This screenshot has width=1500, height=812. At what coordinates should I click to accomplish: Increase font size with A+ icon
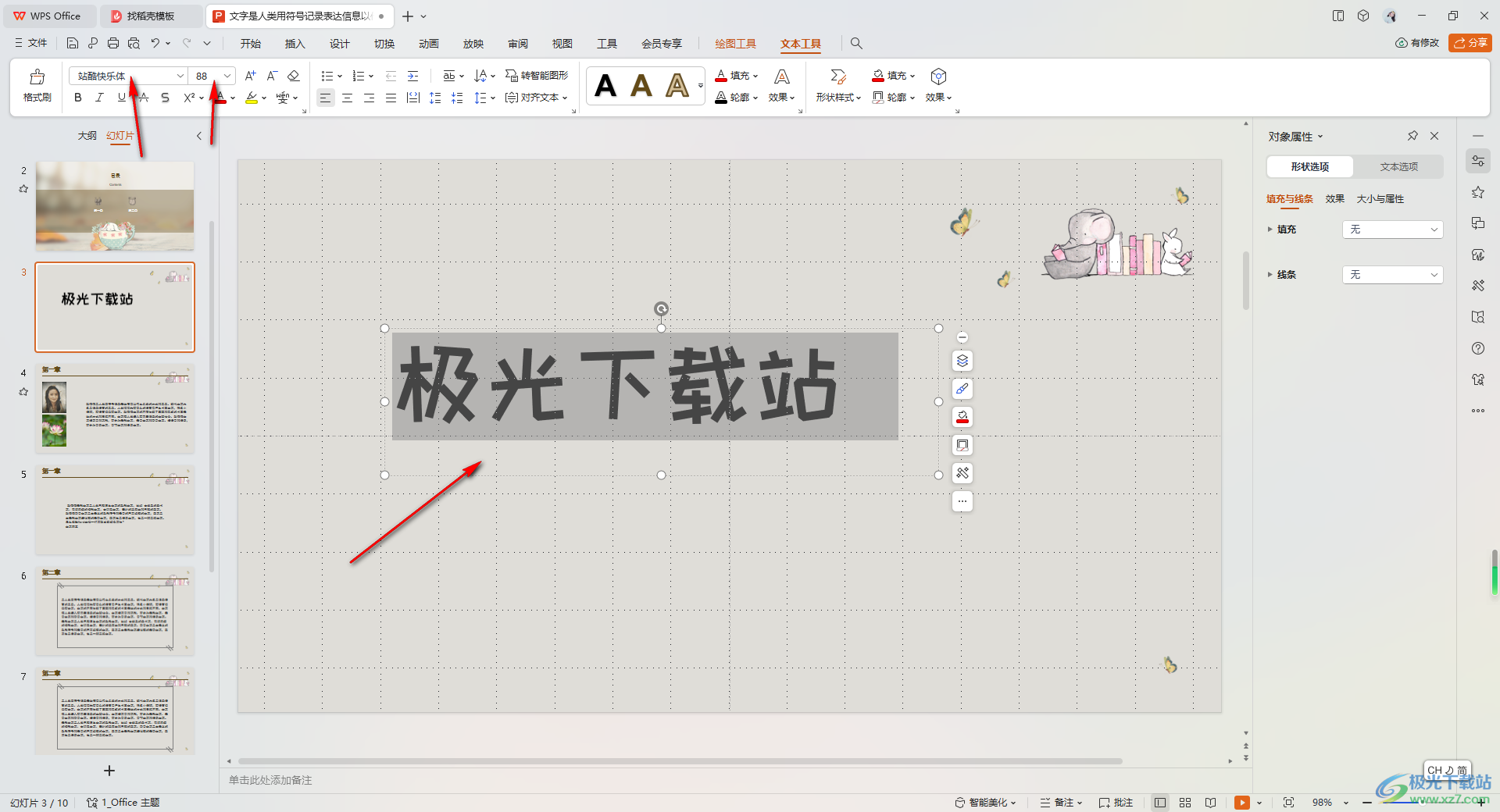click(250, 76)
